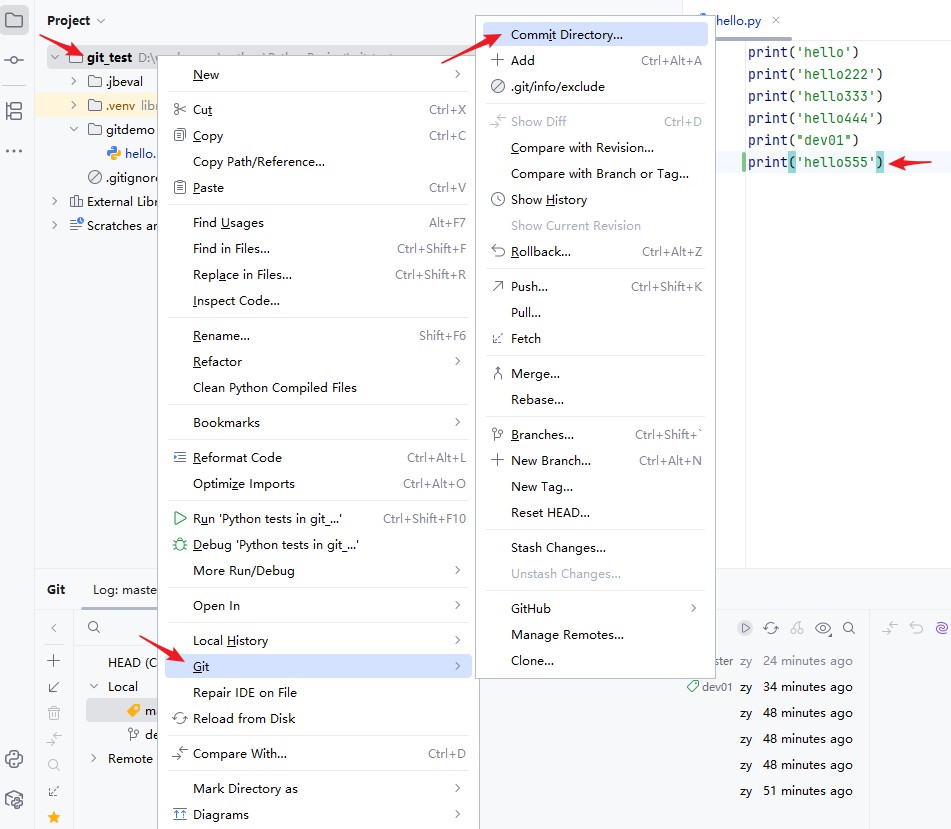Collapse the gitdemo folder

click(x=73, y=129)
